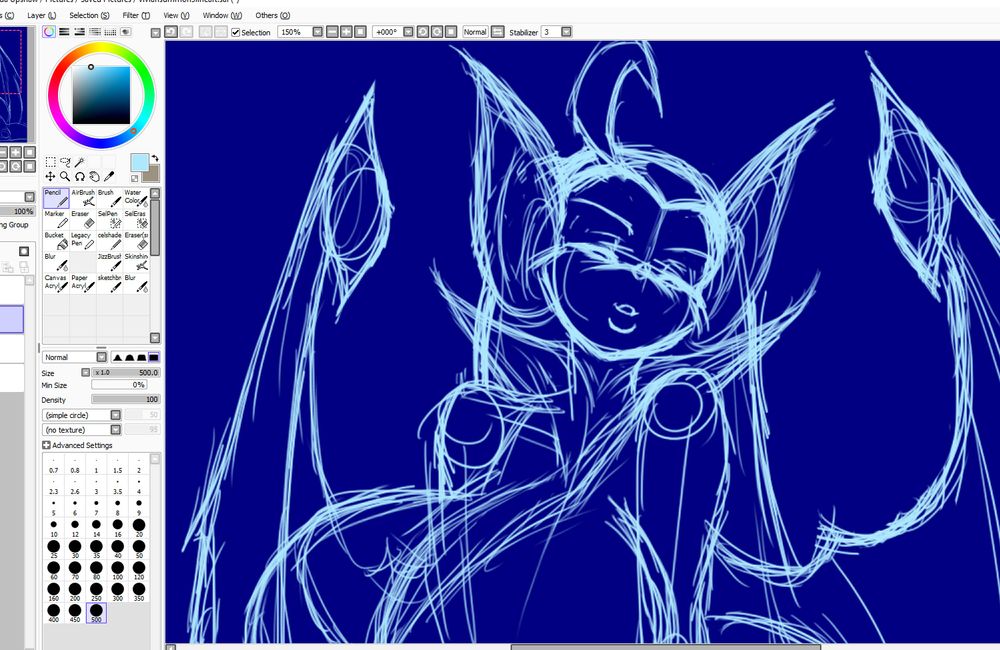This screenshot has height=650, width=1000.
Task: Open the Others menu
Action: pos(272,15)
